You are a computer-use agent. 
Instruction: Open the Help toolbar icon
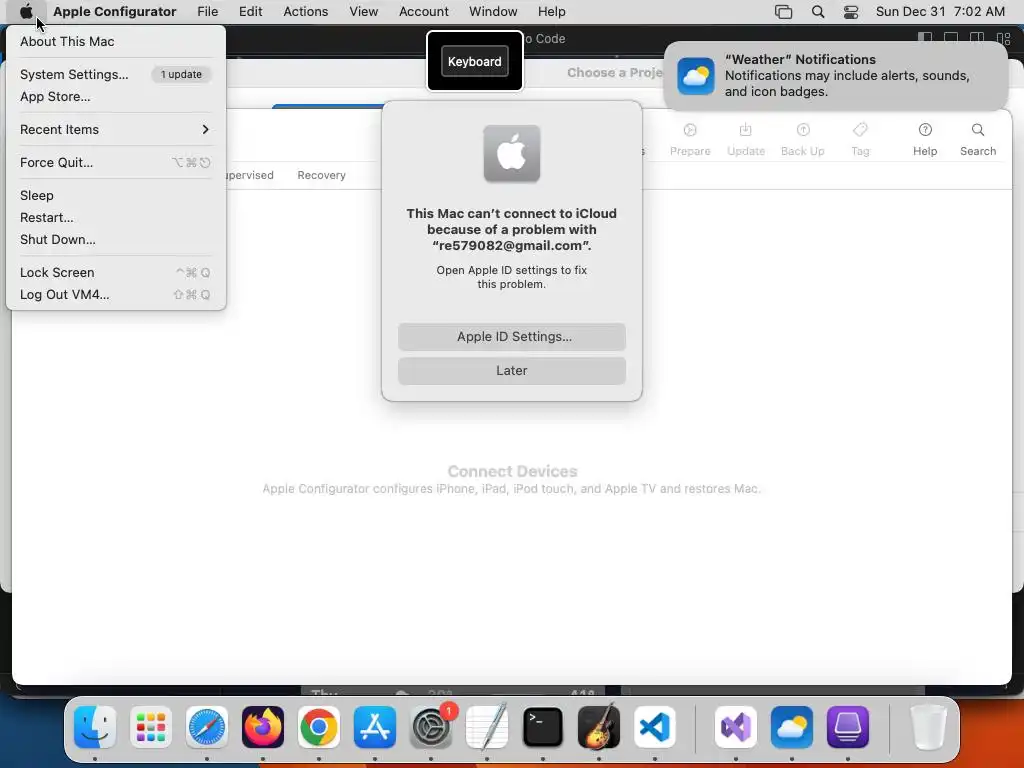925,139
